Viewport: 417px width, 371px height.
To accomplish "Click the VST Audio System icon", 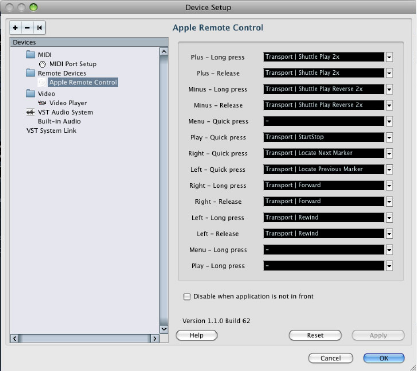I will click(x=30, y=112).
